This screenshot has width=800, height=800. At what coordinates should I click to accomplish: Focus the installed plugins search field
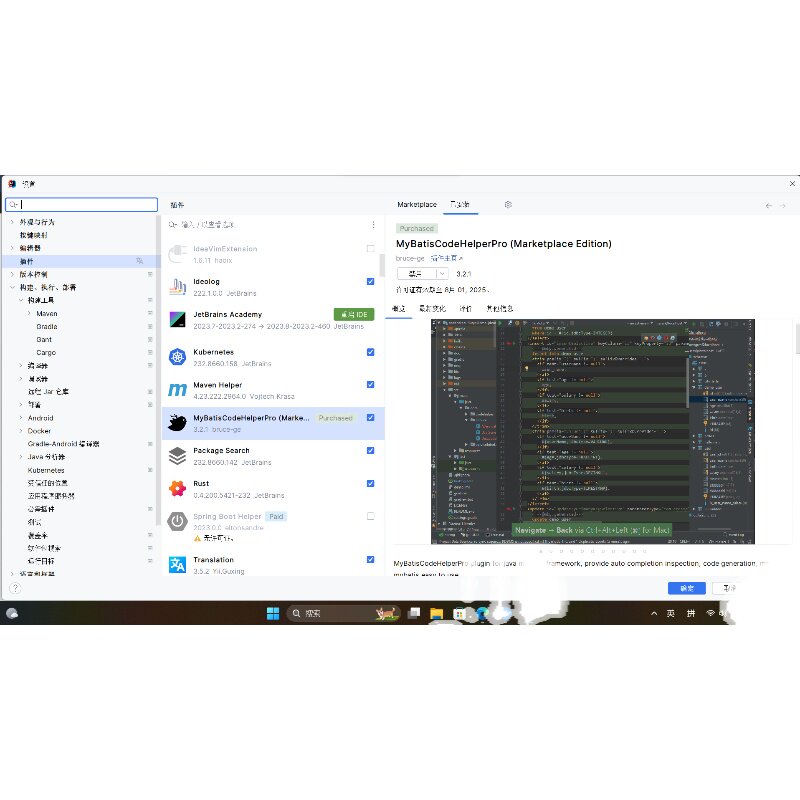(x=268, y=224)
